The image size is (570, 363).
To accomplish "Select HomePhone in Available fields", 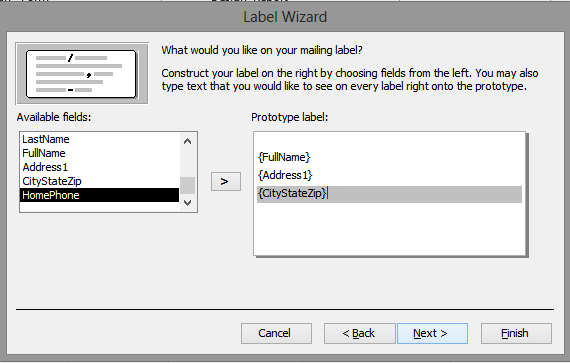I will [x=99, y=195].
